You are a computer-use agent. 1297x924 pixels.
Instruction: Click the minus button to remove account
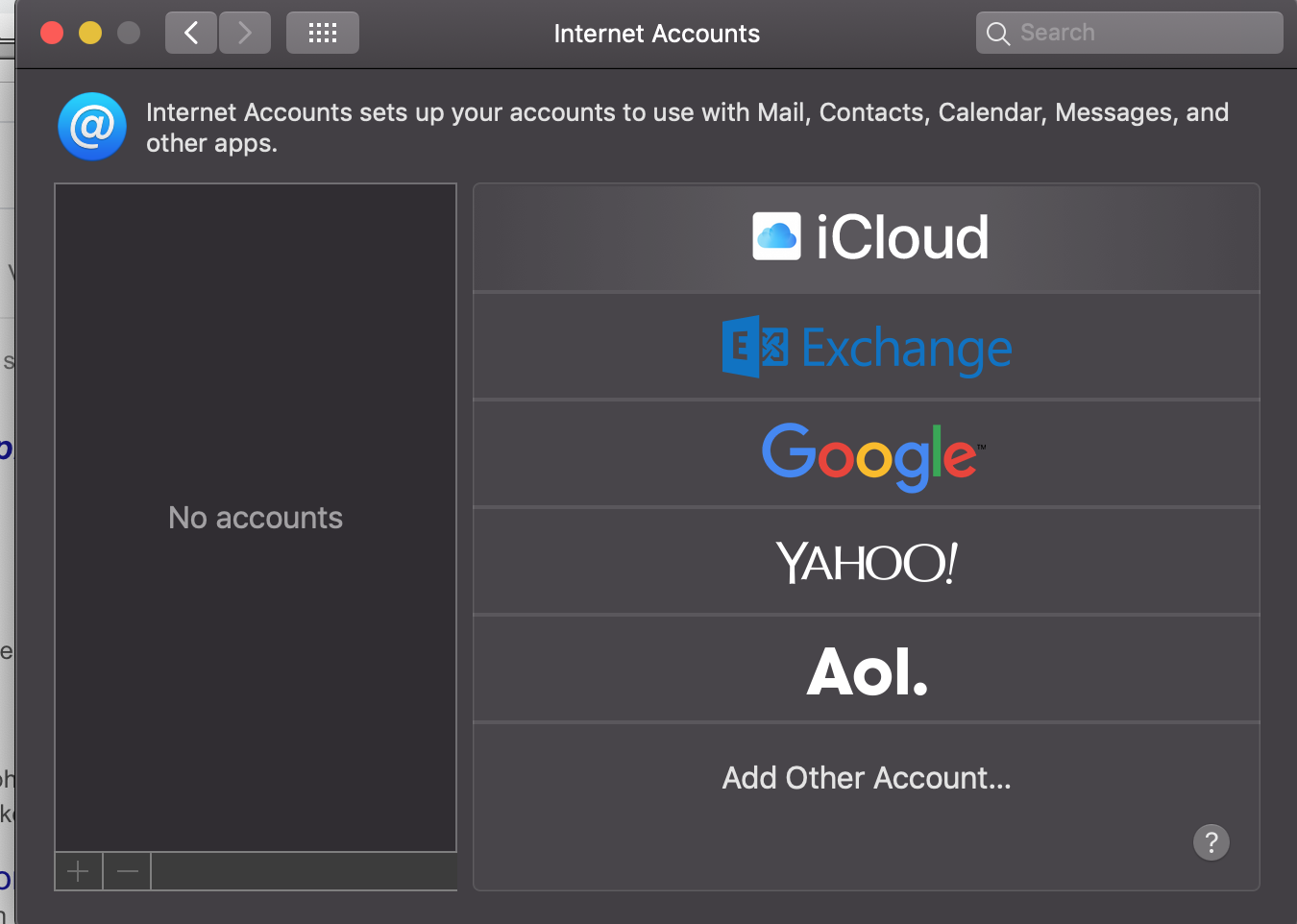[x=127, y=871]
